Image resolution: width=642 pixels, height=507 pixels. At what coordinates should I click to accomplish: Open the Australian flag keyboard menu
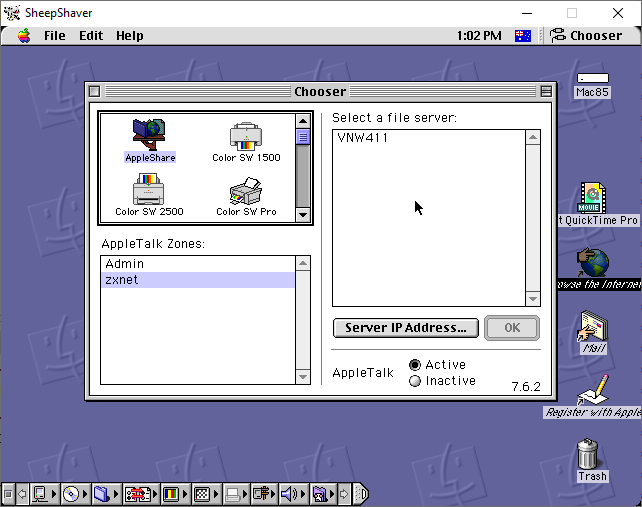tap(523, 36)
